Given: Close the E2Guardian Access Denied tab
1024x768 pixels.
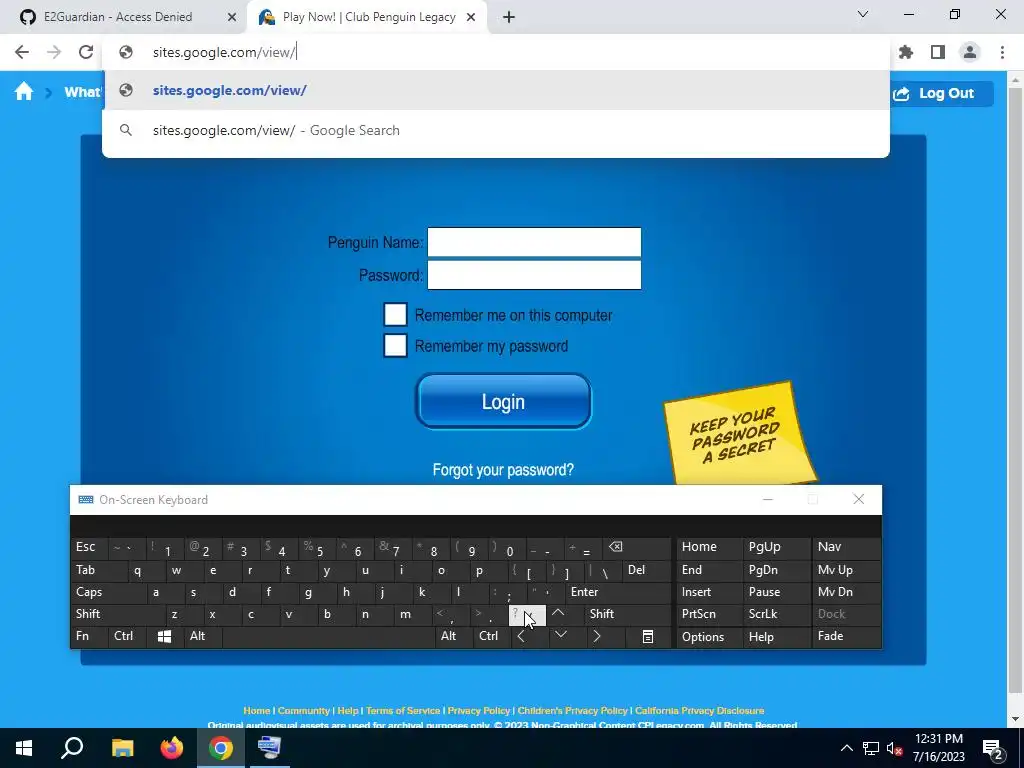Looking at the screenshot, I should [x=232, y=17].
